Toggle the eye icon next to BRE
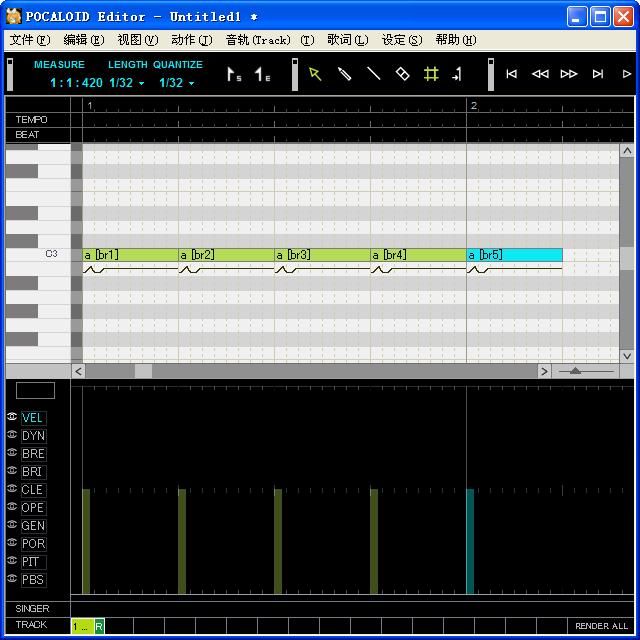The image size is (640, 640). (12, 453)
